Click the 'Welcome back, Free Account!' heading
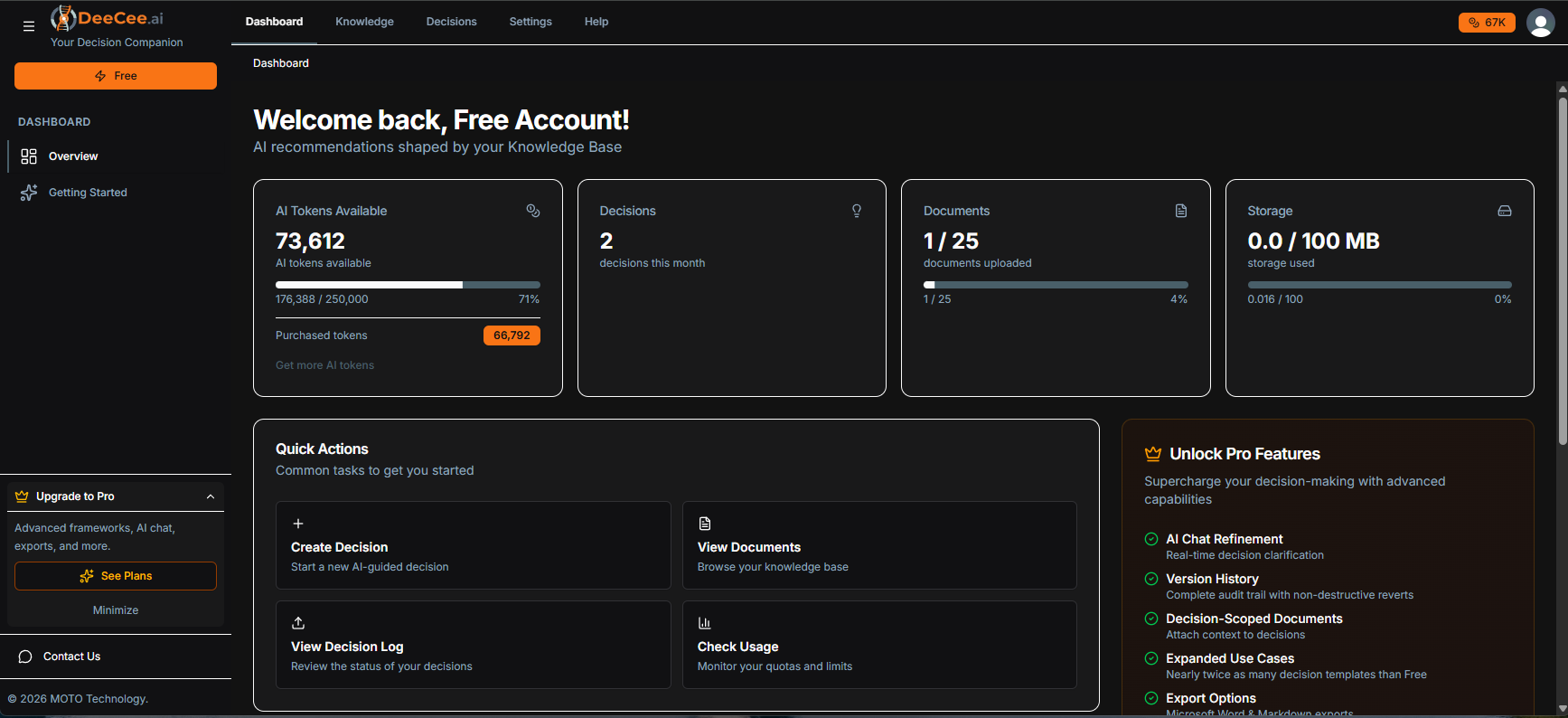The image size is (1568, 718). pyautogui.click(x=441, y=120)
